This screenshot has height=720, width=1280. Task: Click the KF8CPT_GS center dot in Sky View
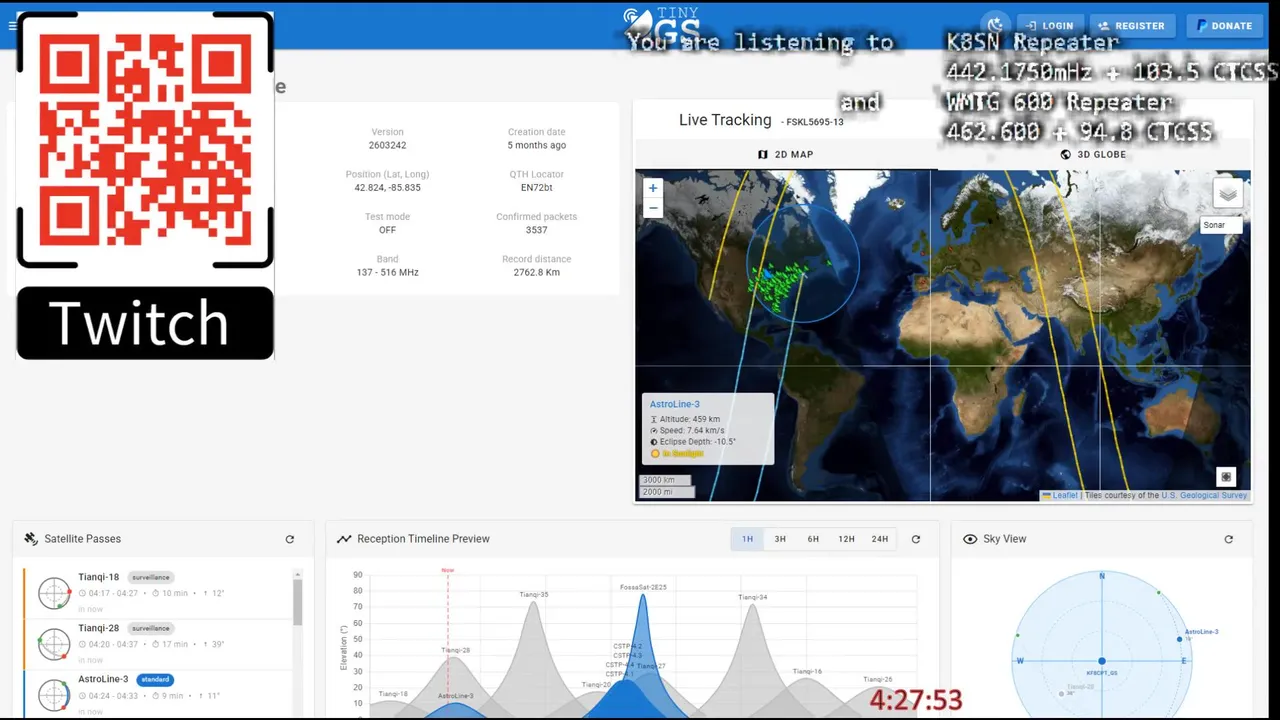click(x=1102, y=661)
